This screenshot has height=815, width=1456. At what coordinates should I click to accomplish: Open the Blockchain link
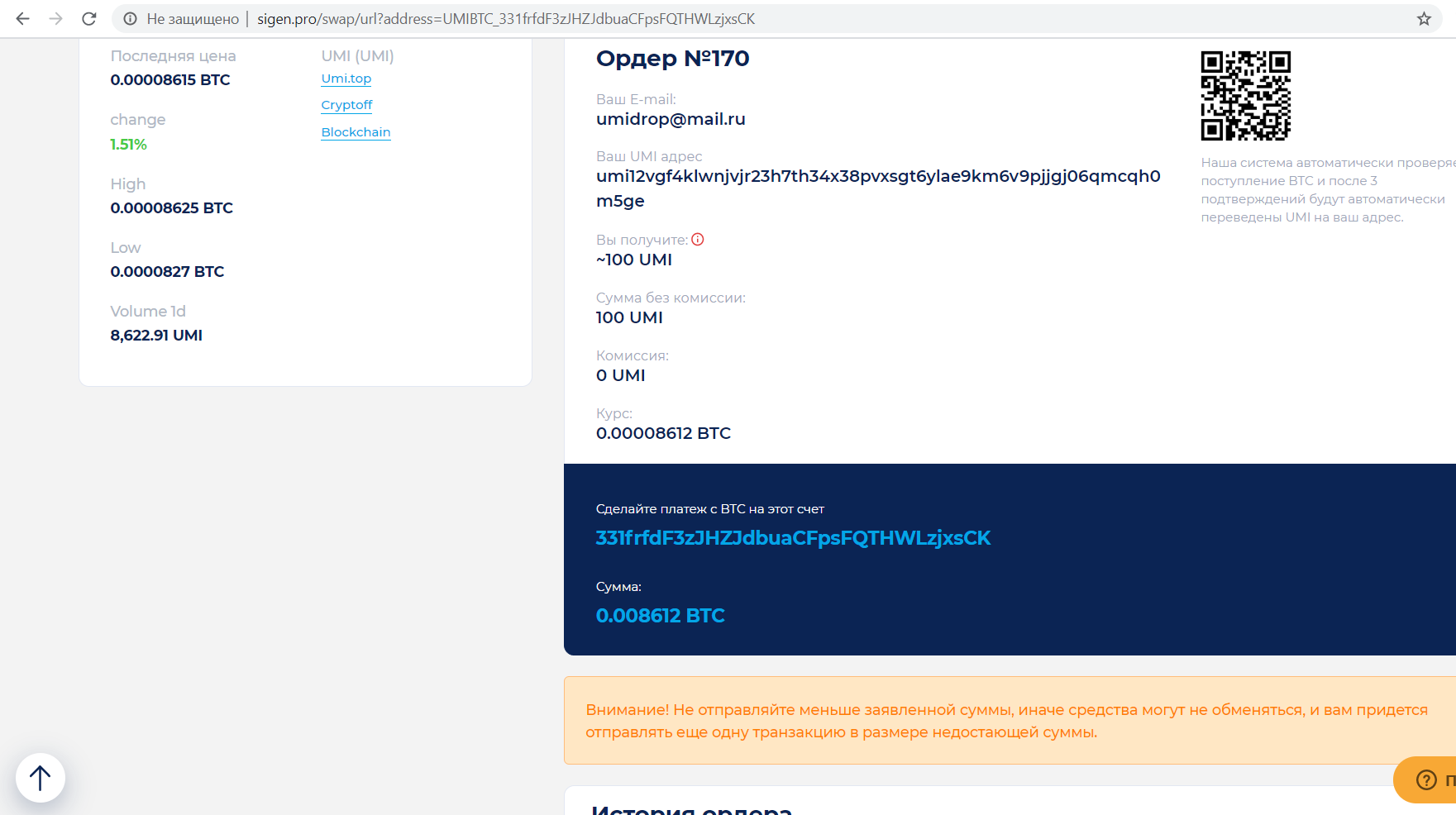coord(356,132)
